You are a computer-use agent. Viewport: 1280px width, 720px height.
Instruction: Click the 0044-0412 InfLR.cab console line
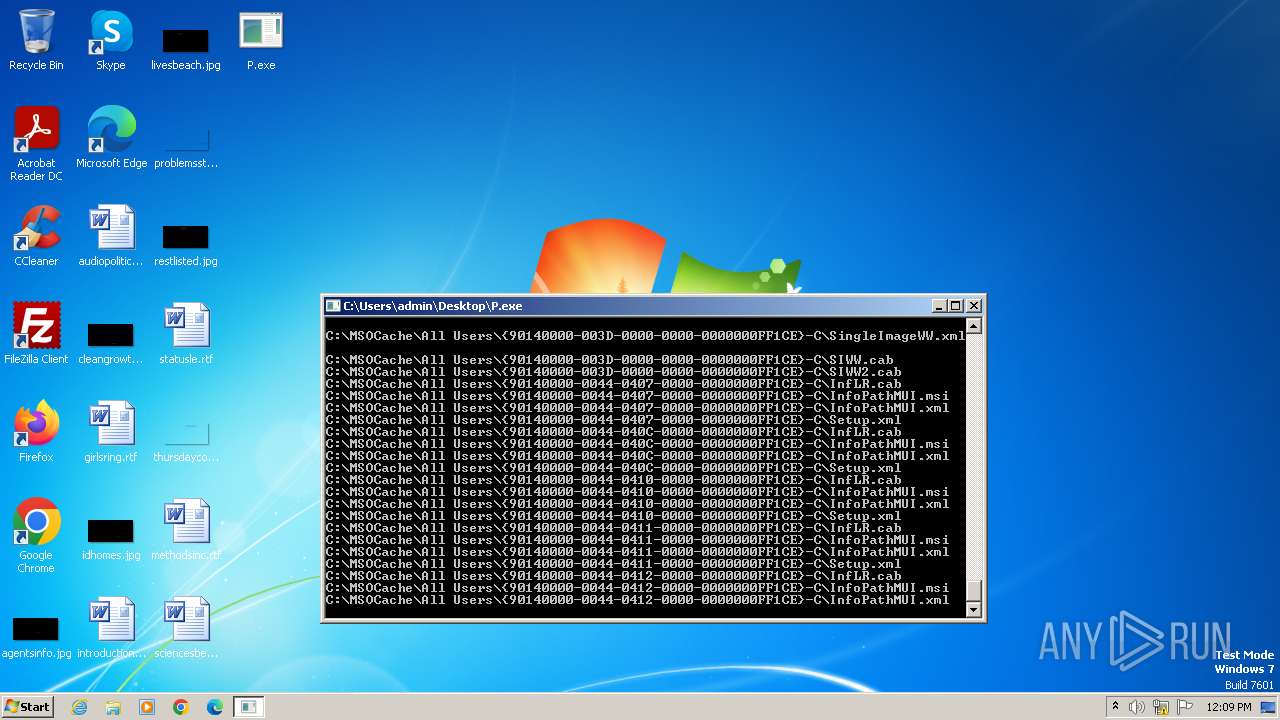click(613, 576)
